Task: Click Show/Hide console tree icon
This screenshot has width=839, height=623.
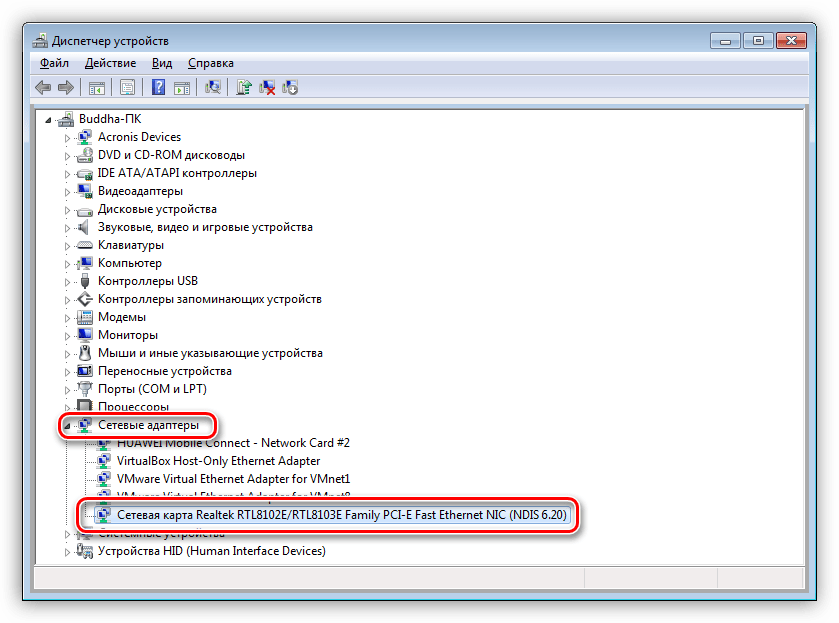Action: (97, 88)
